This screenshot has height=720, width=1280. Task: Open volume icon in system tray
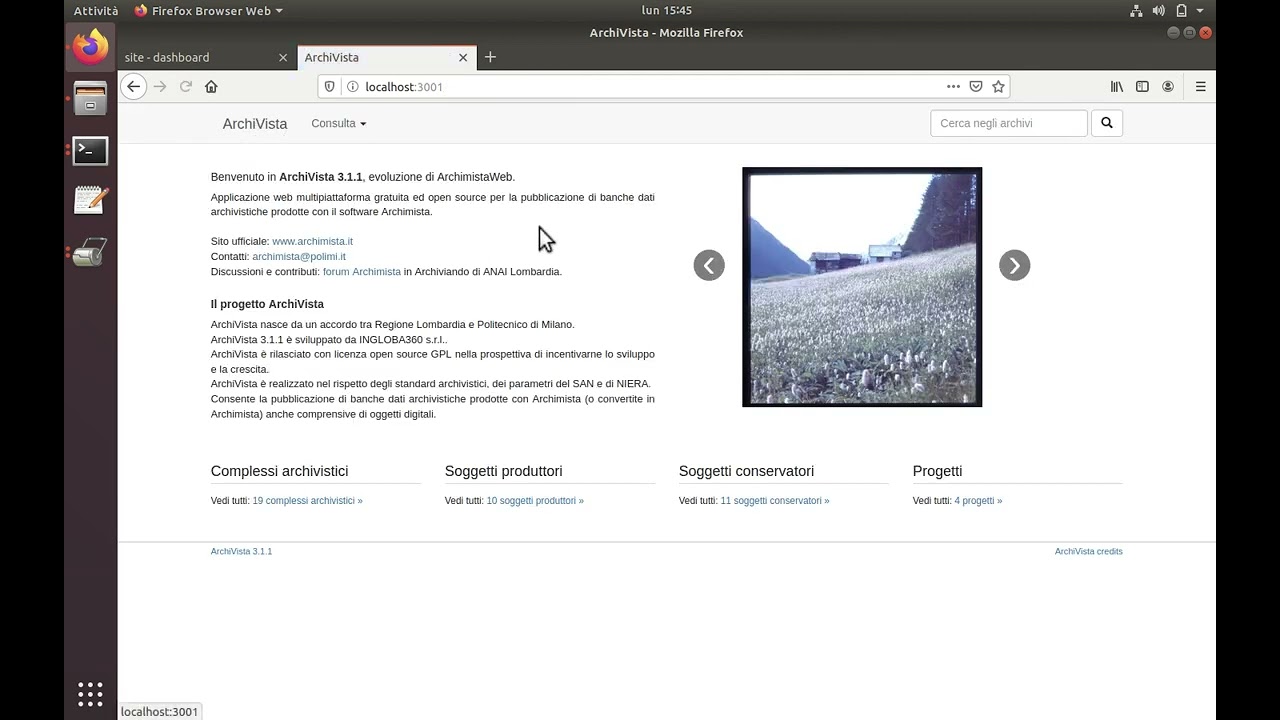[1159, 10]
